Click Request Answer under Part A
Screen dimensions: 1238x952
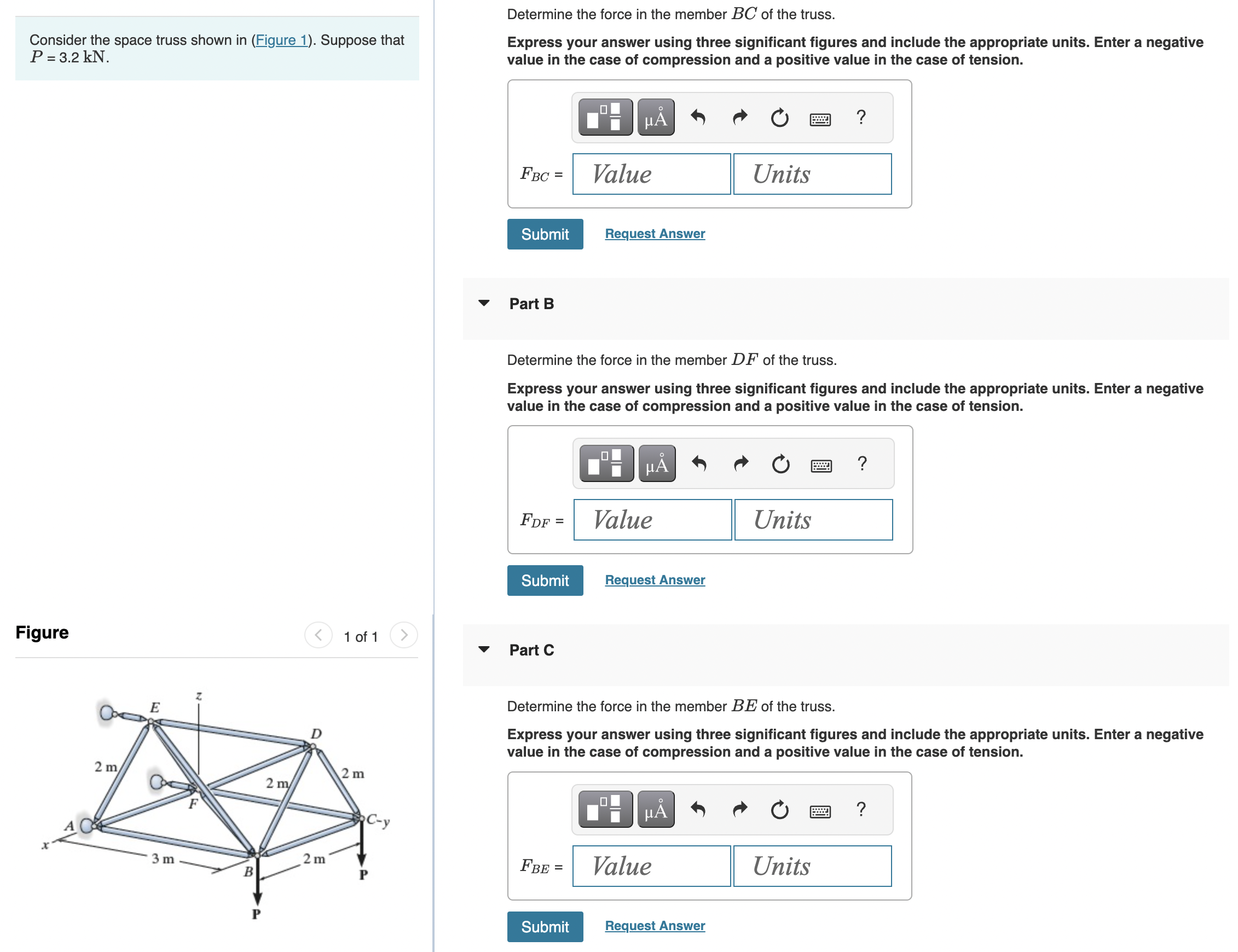coord(654,234)
